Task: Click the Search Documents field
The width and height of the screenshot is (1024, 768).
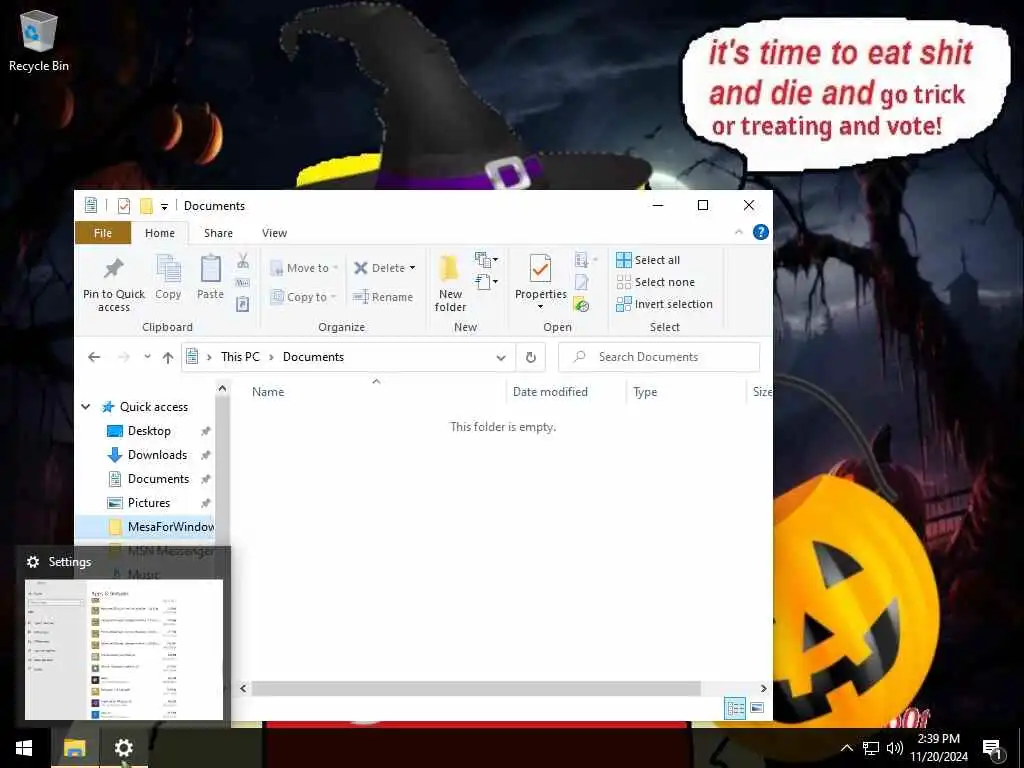Action: [x=659, y=357]
